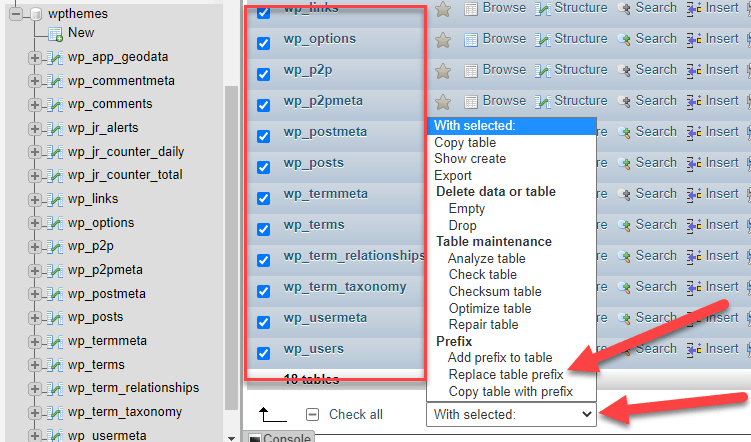The height and width of the screenshot is (442, 751).
Task: Toggle the Check all checkbox
Action: click(312, 414)
